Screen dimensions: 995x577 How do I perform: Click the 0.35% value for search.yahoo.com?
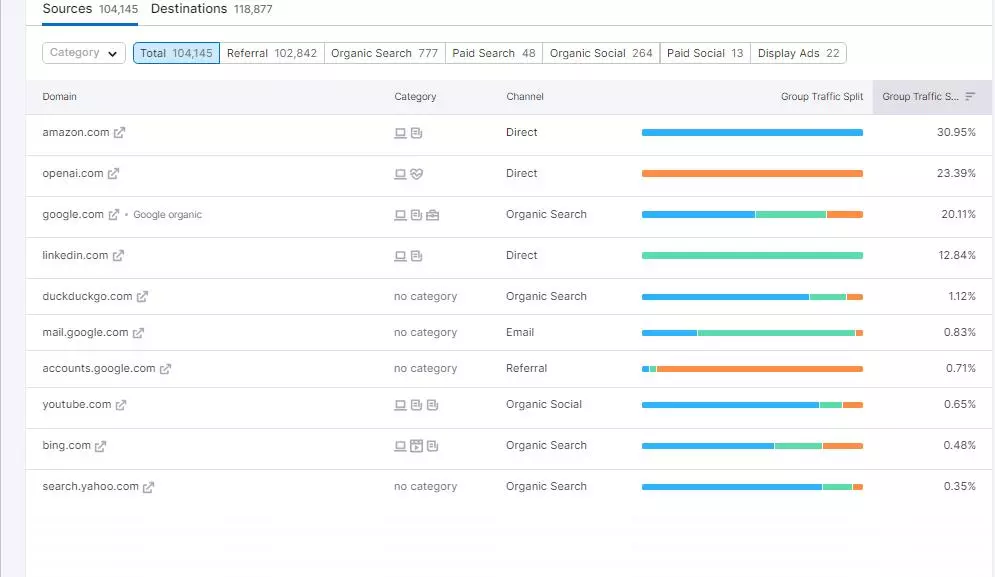tap(959, 486)
